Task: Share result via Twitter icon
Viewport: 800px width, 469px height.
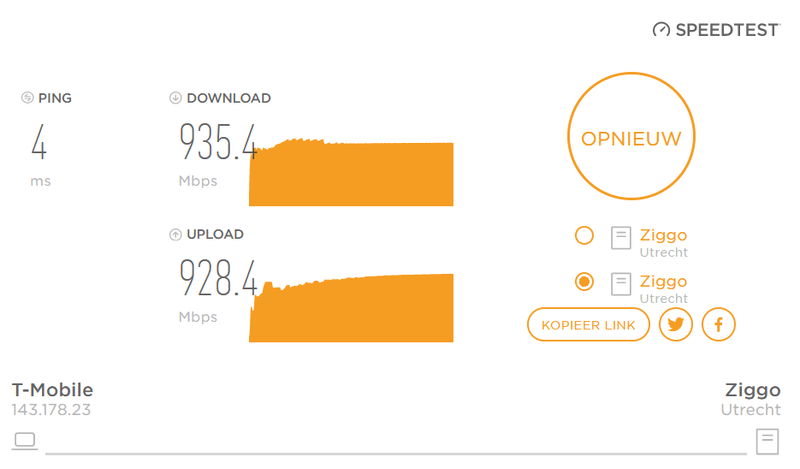Action: tap(676, 324)
